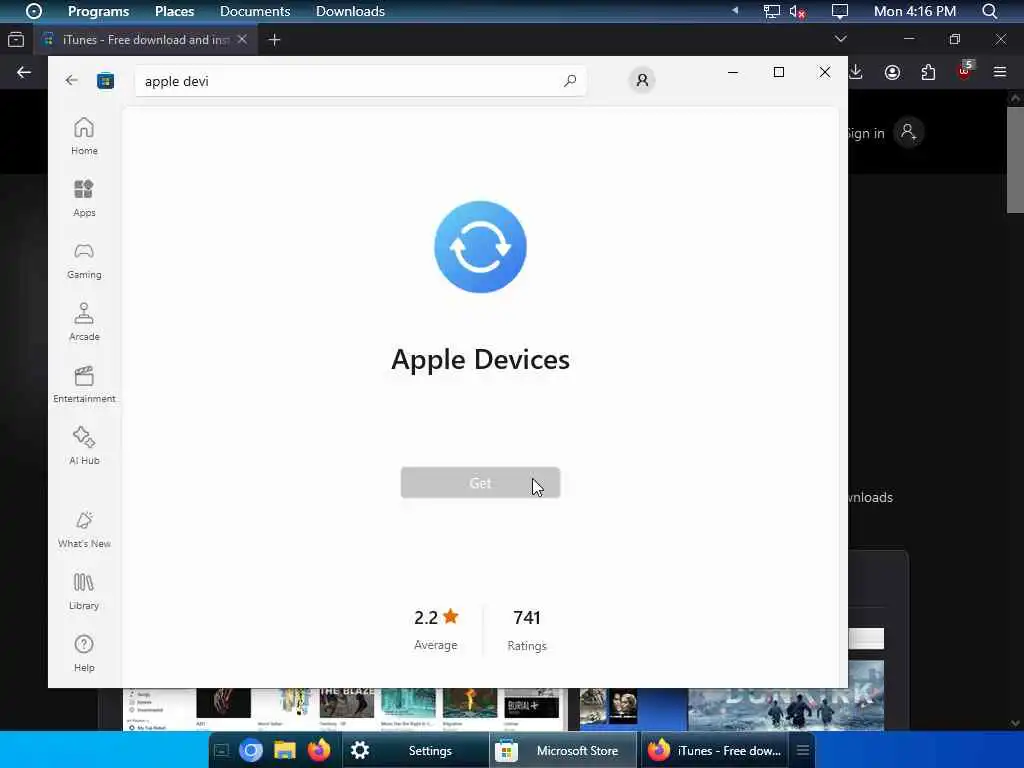1024x768 pixels.
Task: Switch to Settings in the taskbar
Action: tap(415, 750)
